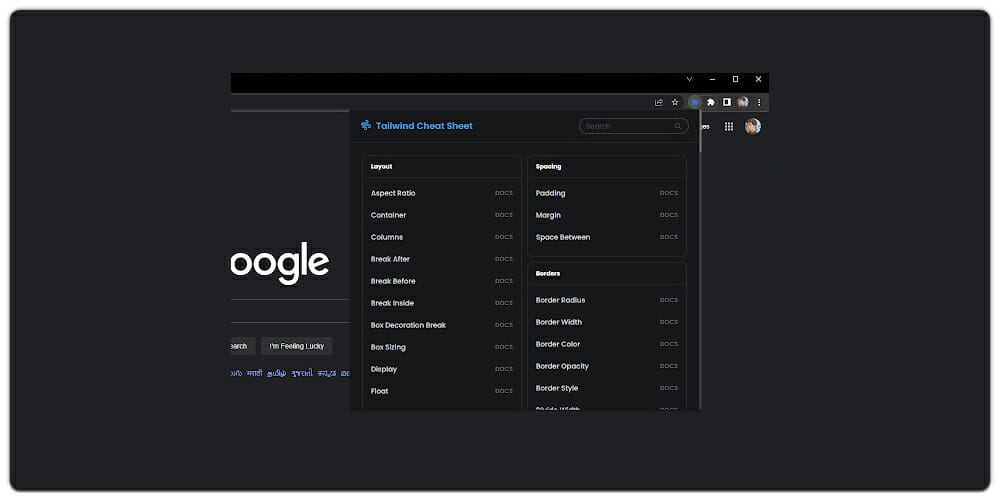Focus the cheat sheet Search field
This screenshot has width=1000, height=500.
(x=627, y=126)
